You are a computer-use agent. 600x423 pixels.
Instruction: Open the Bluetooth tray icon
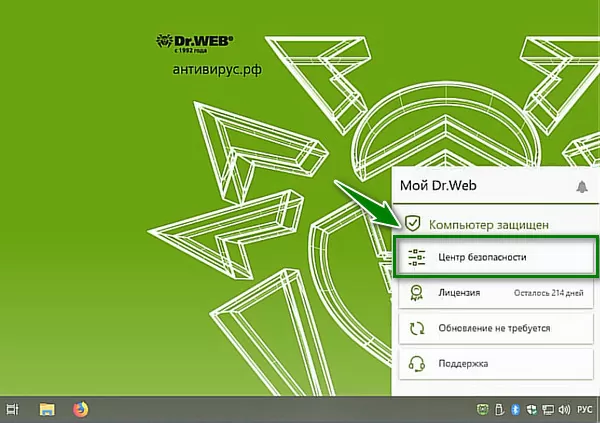click(516, 410)
